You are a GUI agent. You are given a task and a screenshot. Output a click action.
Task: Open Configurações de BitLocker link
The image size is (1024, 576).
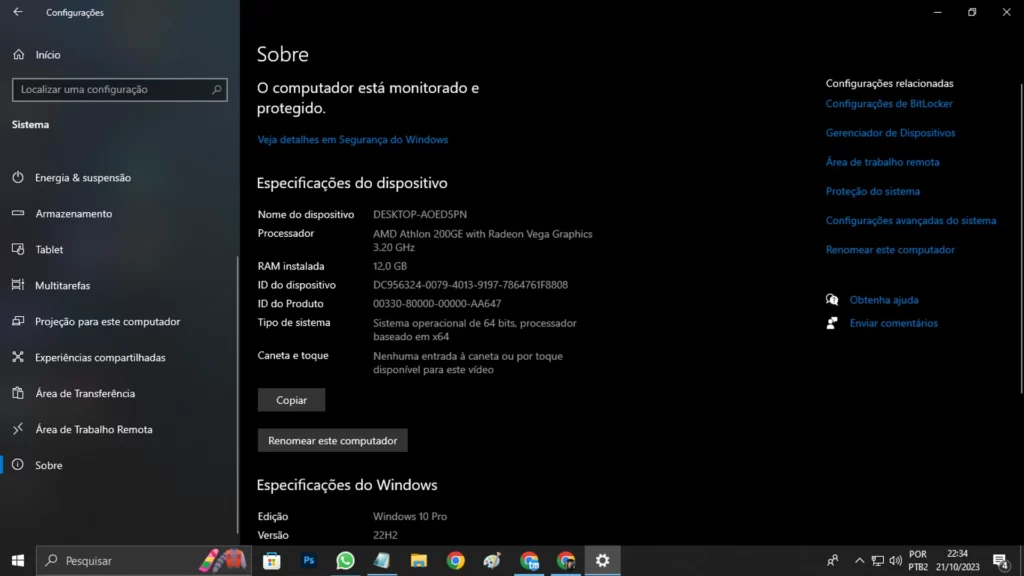point(888,103)
